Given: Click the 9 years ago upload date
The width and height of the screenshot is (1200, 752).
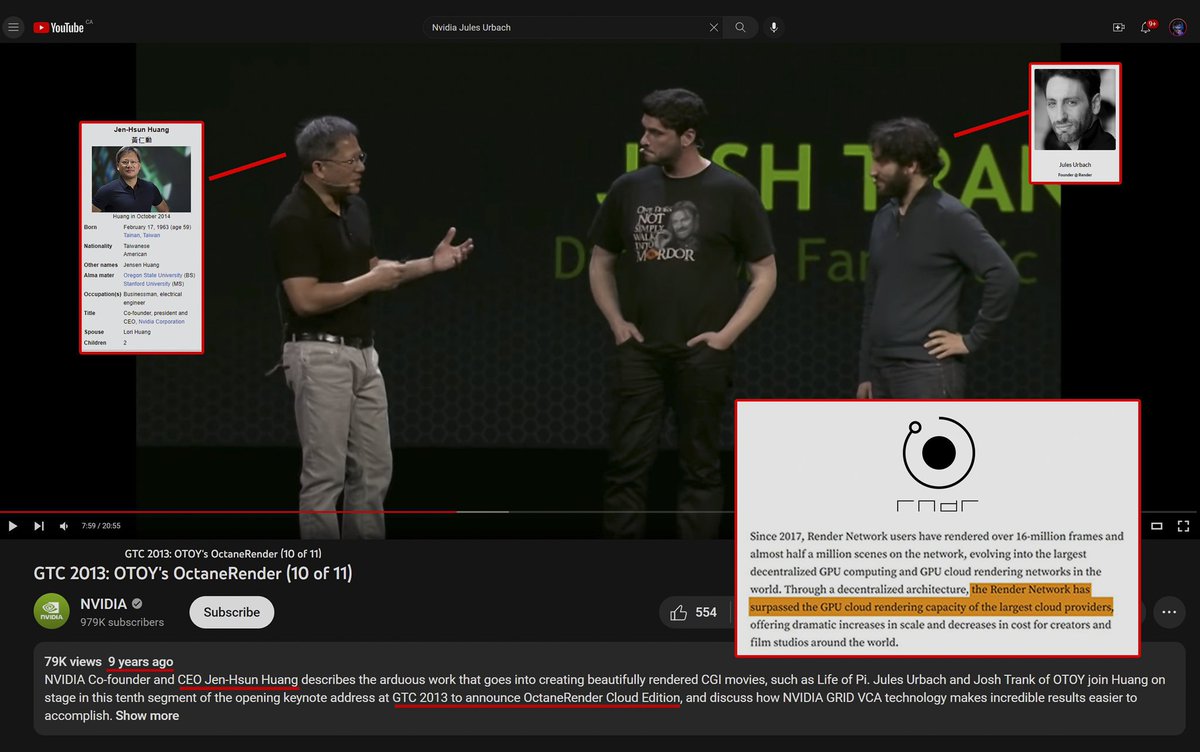Looking at the screenshot, I should tap(141, 662).
